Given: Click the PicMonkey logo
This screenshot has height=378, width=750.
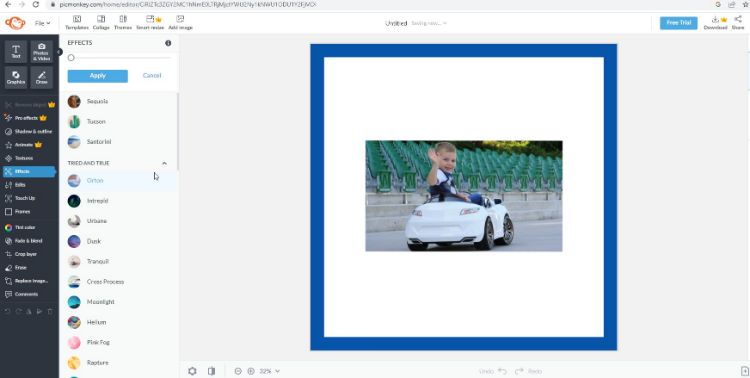Looking at the screenshot, I should [15, 22].
